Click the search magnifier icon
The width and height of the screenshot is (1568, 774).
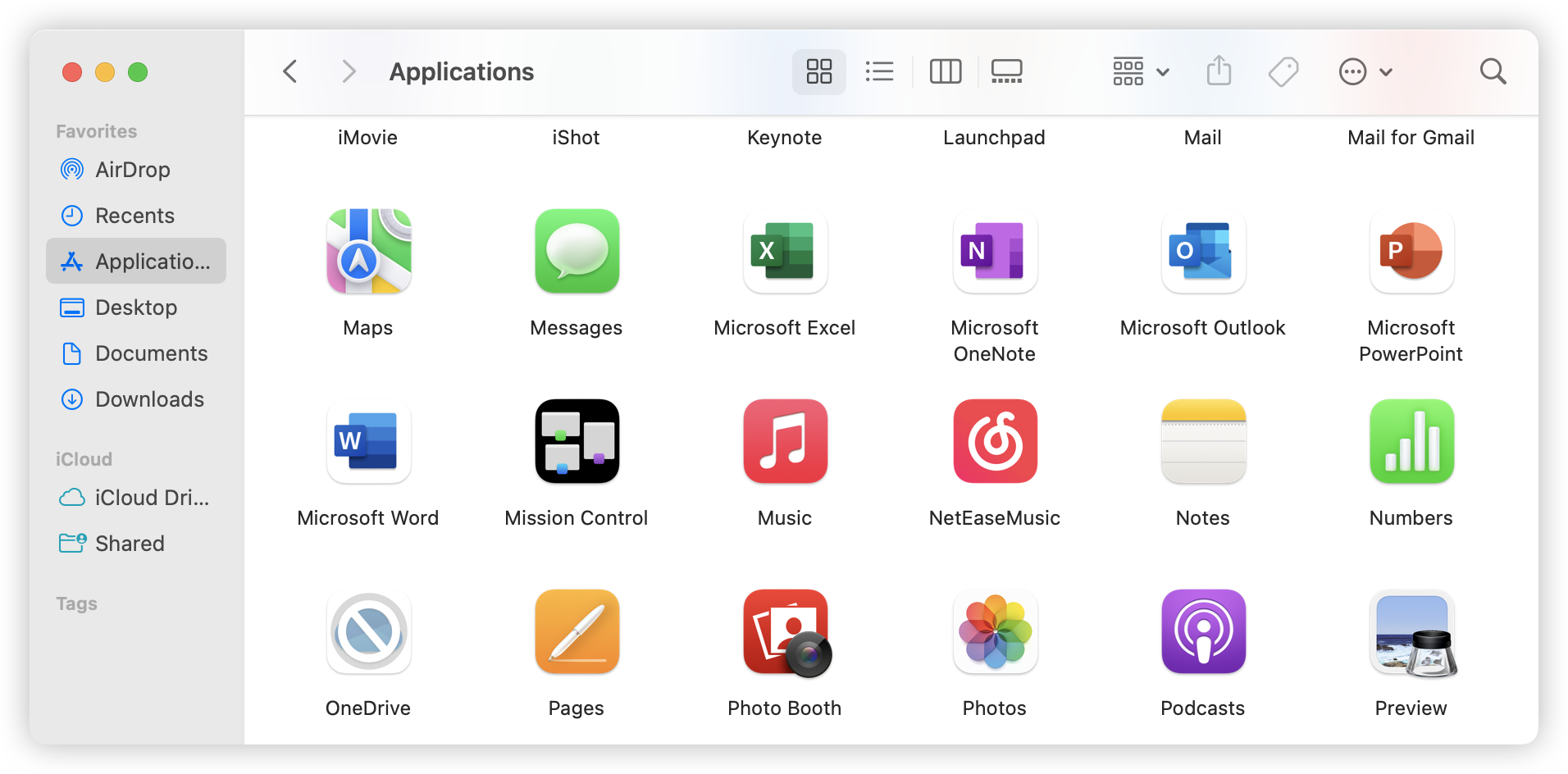pos(1493,71)
